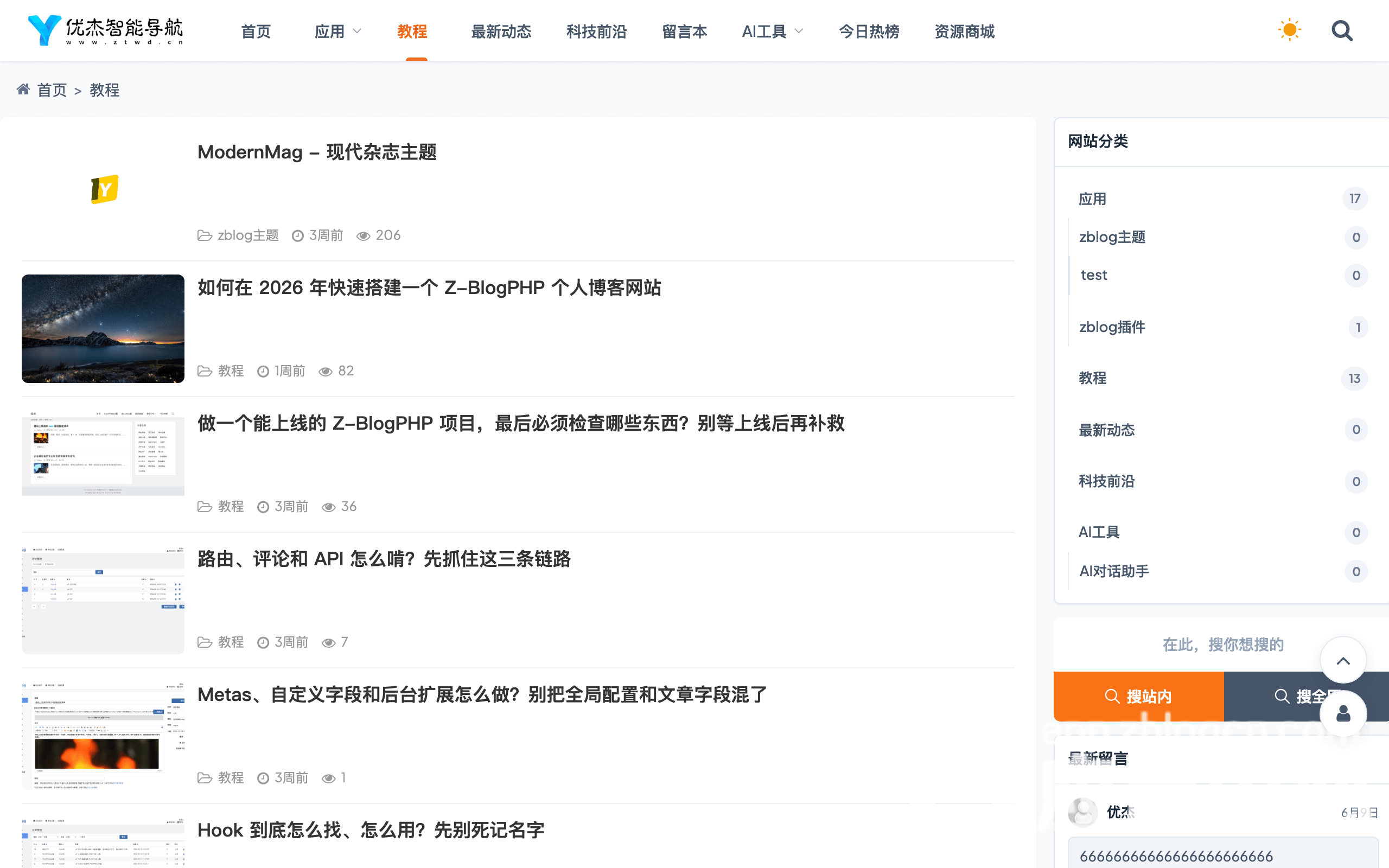Image resolution: width=1389 pixels, height=868 pixels.
Task: Go to 首页 in top navigation
Action: [x=256, y=31]
